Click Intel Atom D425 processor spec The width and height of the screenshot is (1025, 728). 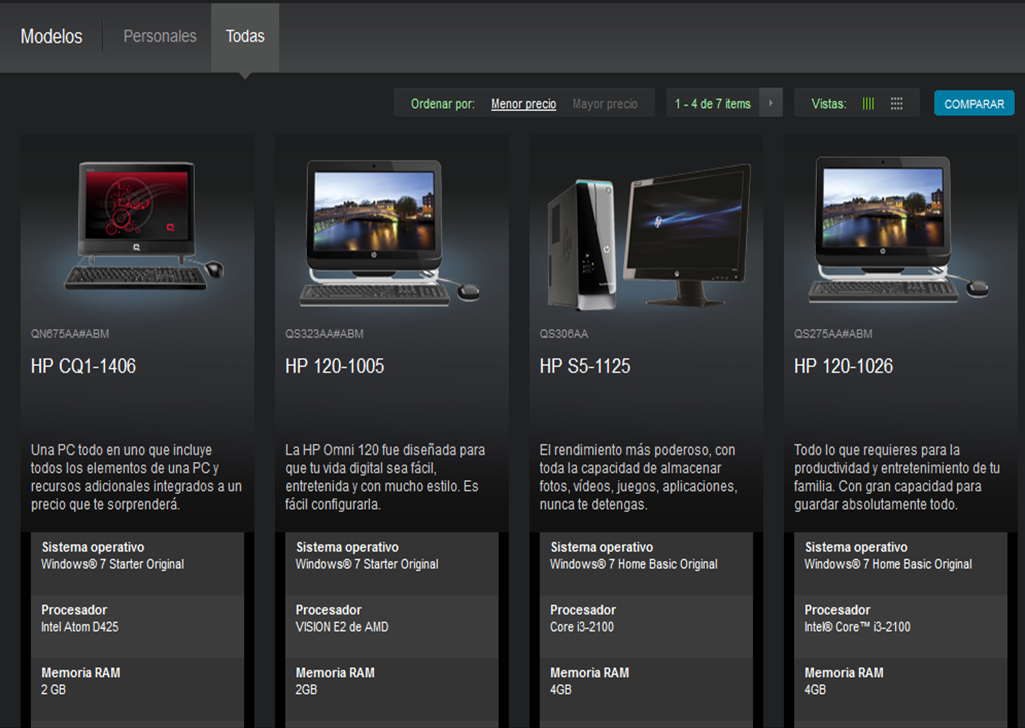(80, 627)
